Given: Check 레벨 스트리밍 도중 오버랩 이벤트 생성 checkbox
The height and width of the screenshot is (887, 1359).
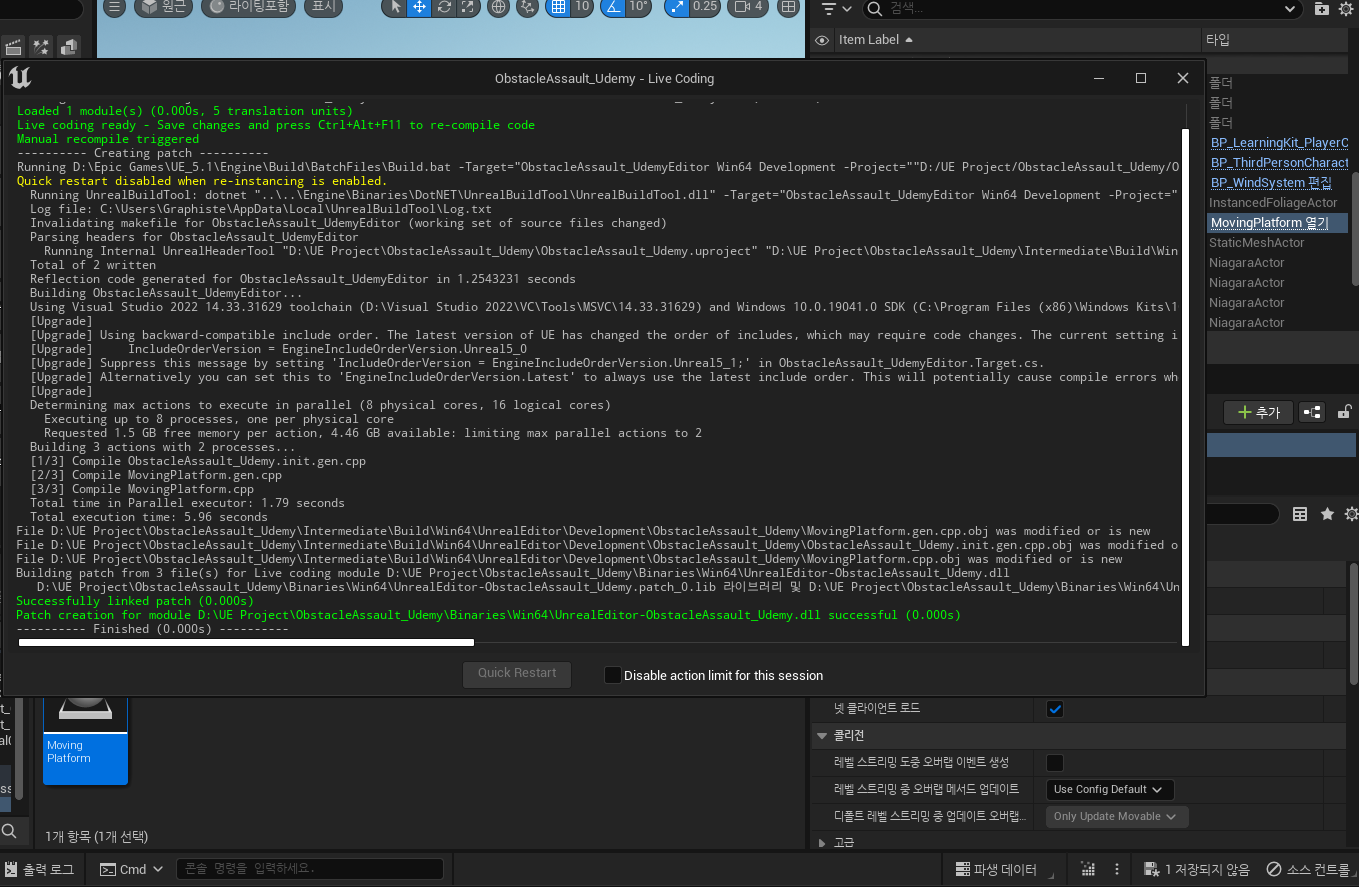Looking at the screenshot, I should [1055, 763].
